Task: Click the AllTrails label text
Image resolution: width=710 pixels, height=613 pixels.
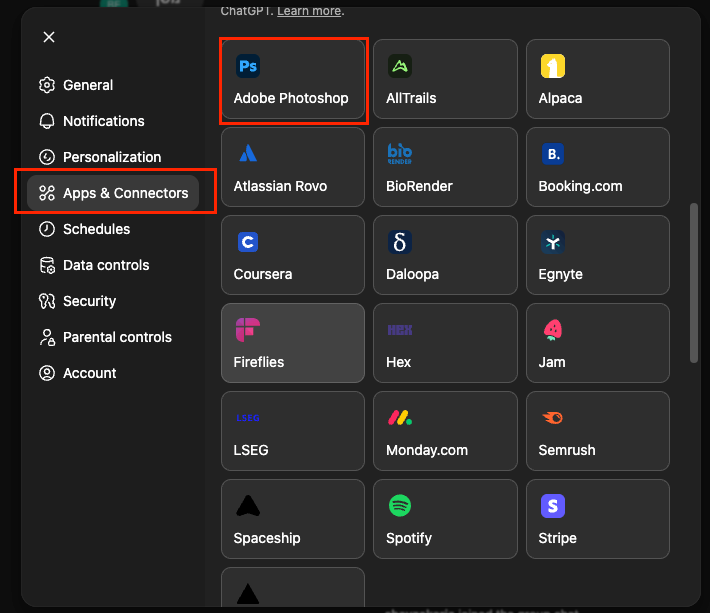Action: click(x=411, y=98)
